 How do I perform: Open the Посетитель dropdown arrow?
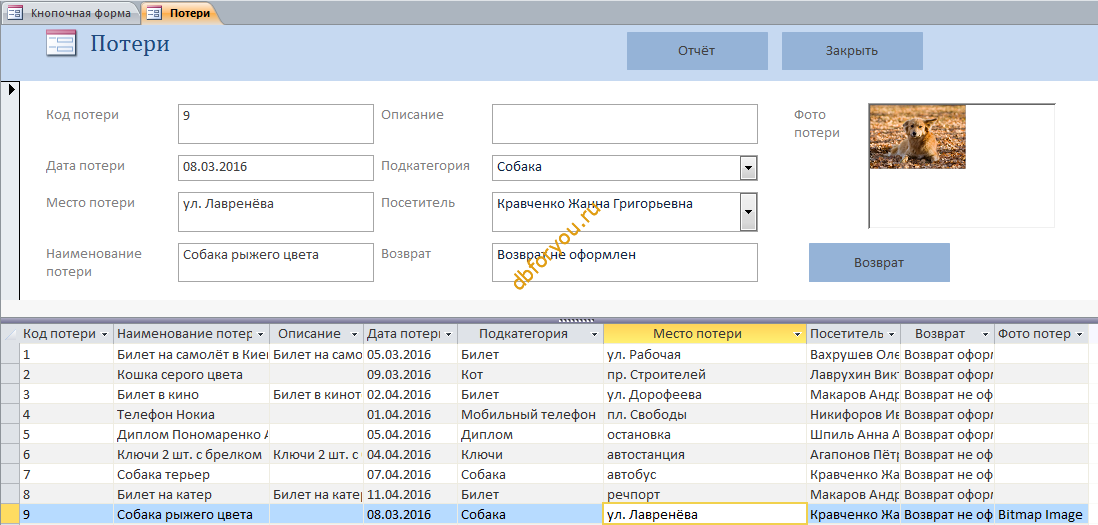[x=748, y=211]
